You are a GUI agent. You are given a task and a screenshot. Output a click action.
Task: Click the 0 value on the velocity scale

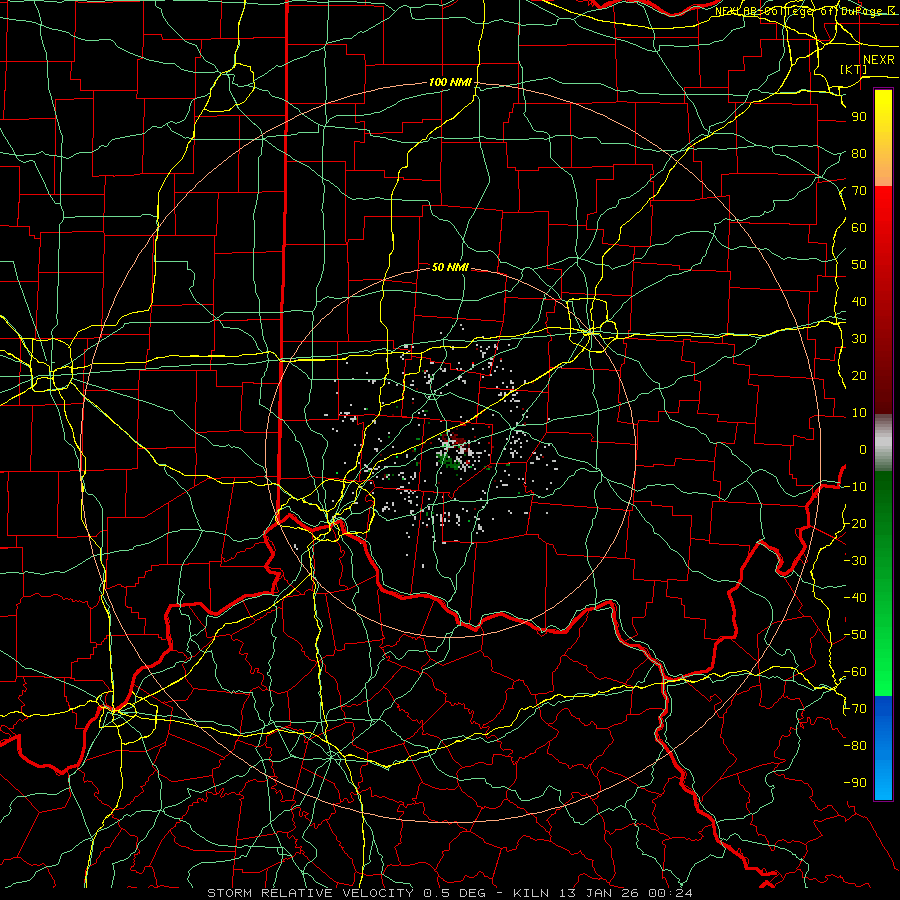863,450
